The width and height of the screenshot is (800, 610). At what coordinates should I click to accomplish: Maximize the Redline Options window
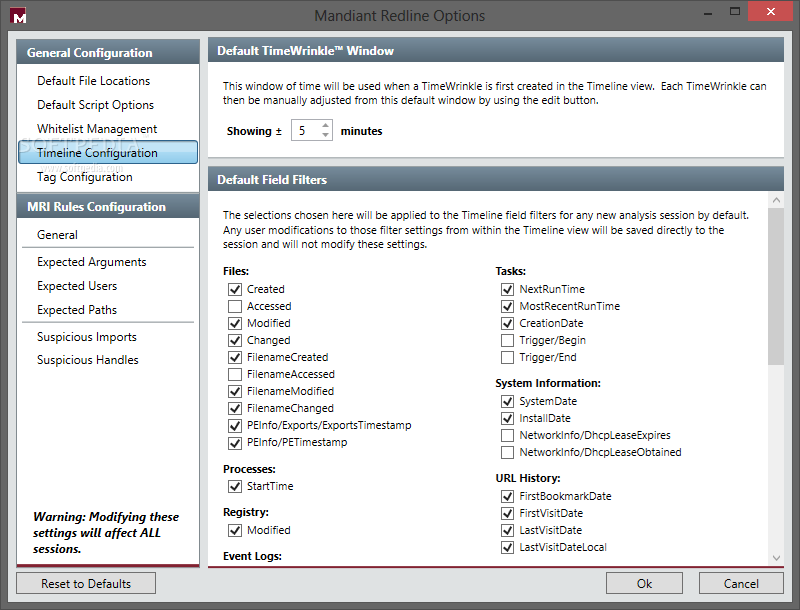tap(735, 12)
